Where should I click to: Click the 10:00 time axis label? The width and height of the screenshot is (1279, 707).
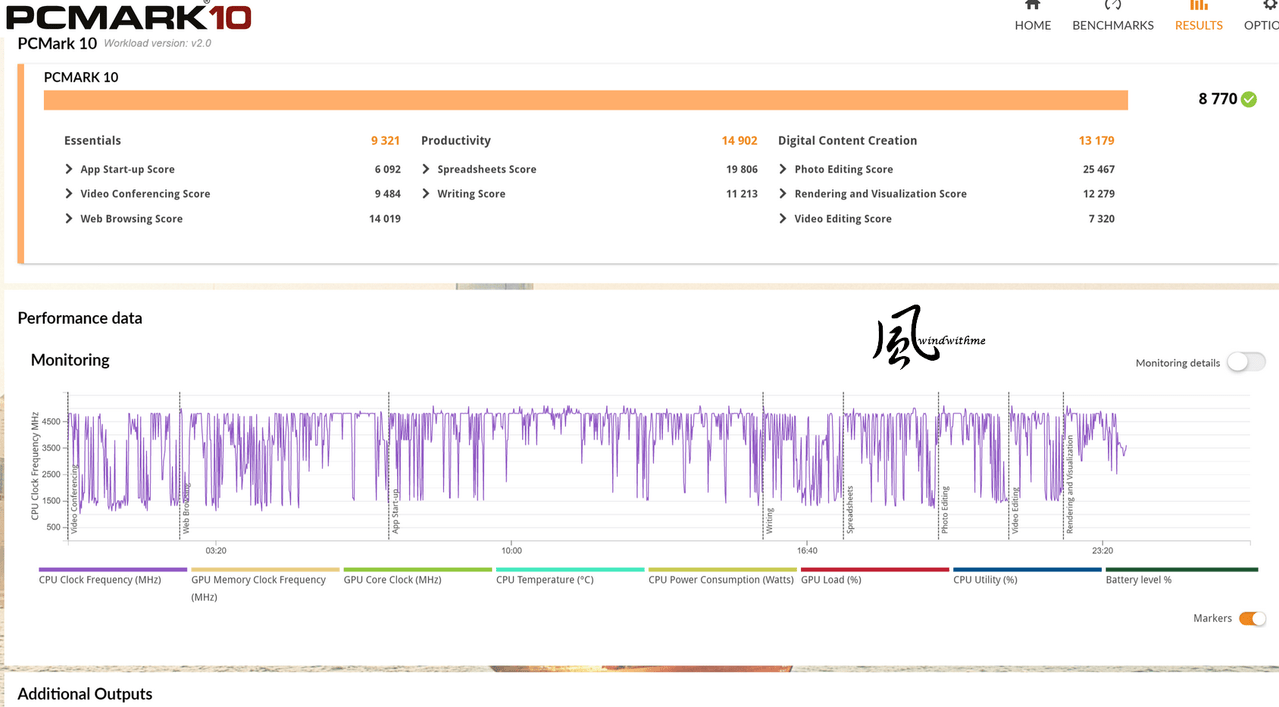(511, 550)
